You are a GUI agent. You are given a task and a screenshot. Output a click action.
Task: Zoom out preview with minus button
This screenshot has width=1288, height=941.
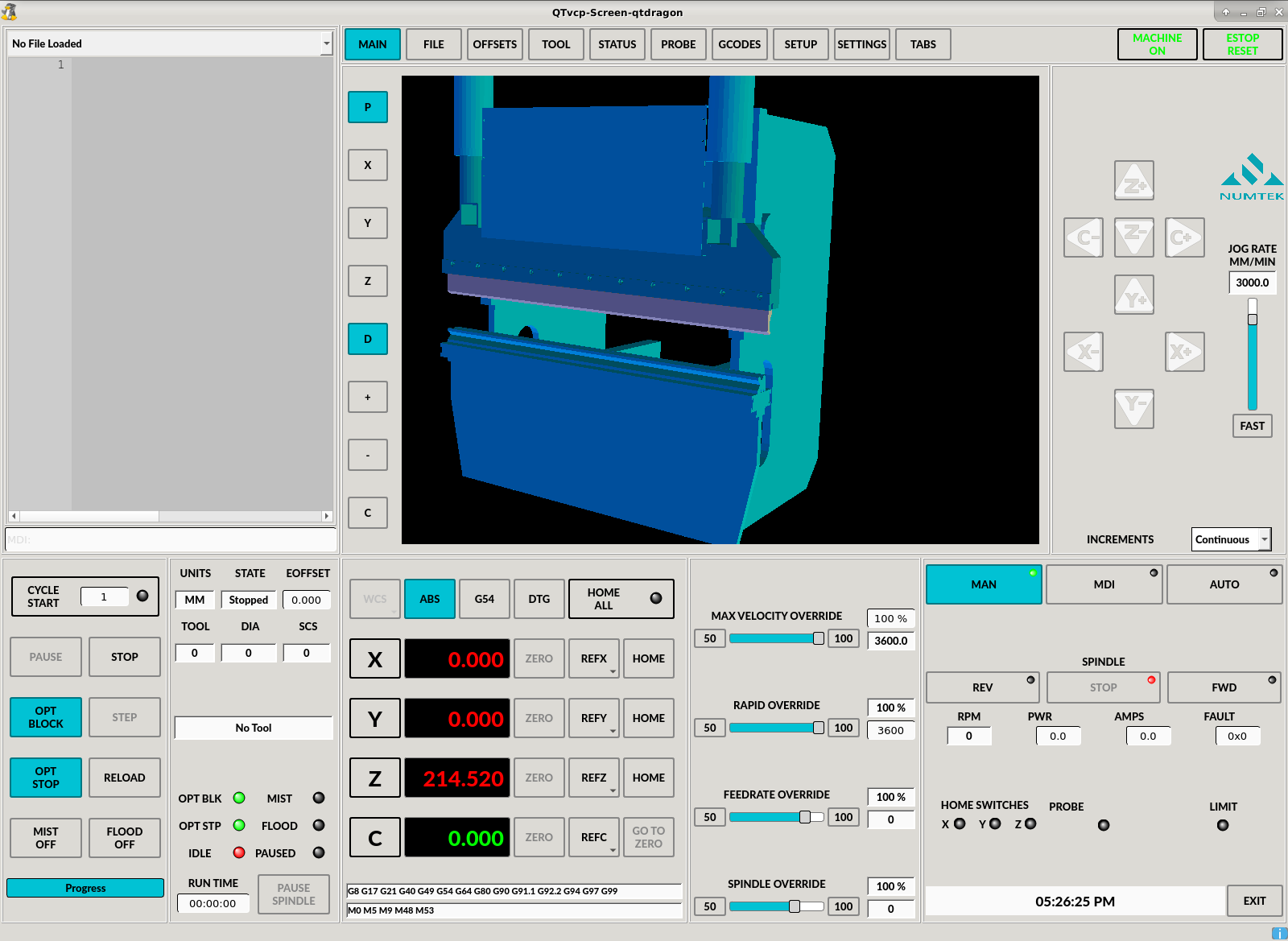tap(368, 455)
